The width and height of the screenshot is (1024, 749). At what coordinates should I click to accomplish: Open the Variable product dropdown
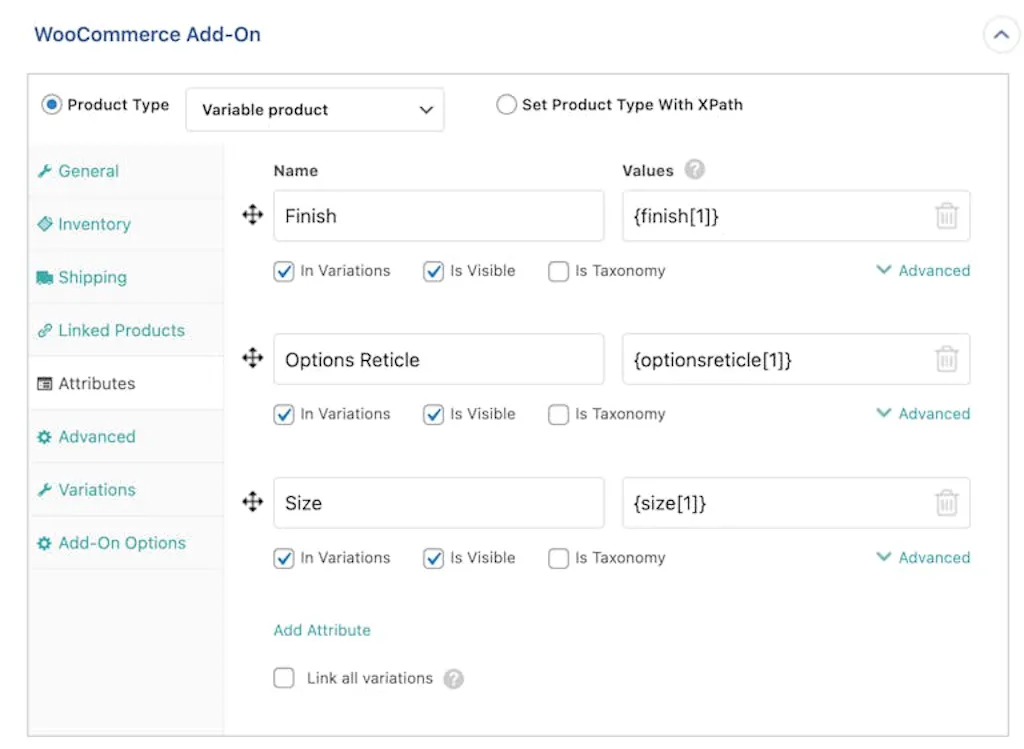point(315,110)
